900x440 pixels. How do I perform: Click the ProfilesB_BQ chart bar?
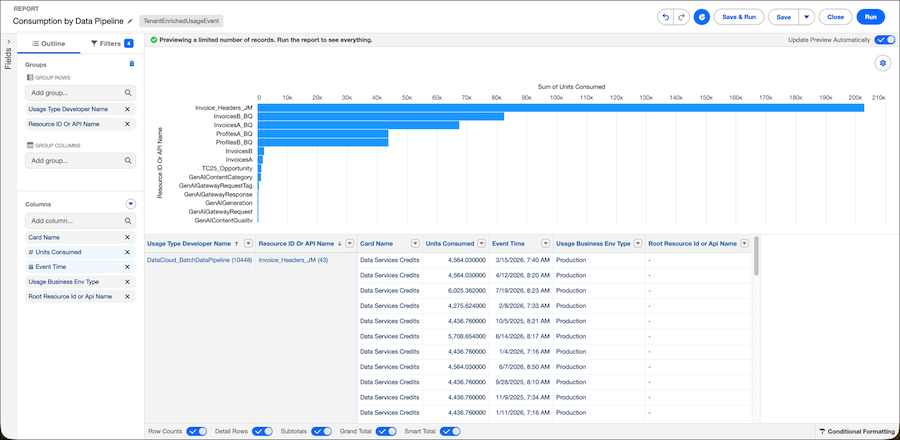click(x=323, y=142)
